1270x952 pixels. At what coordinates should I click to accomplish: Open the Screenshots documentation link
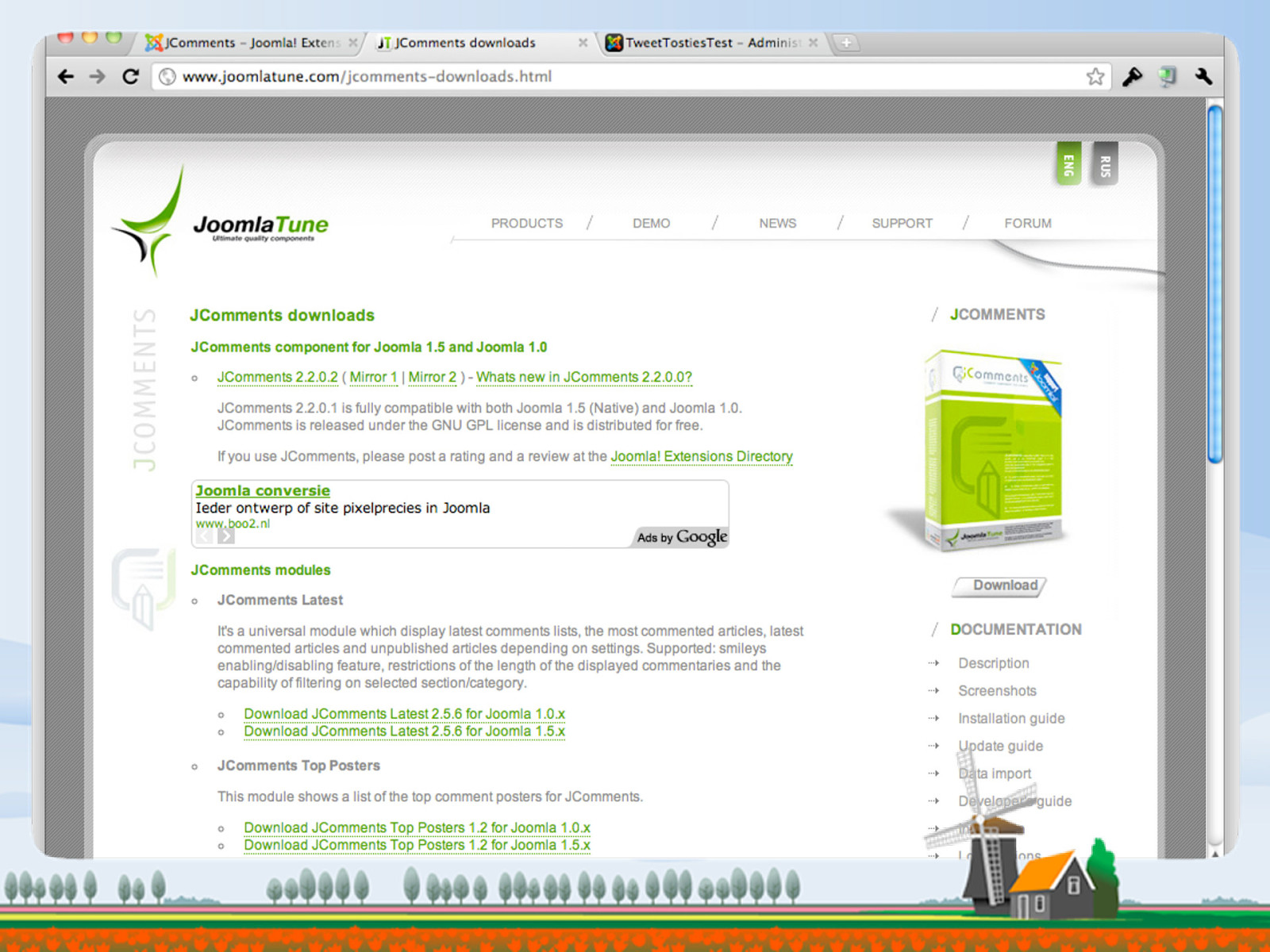pos(997,691)
